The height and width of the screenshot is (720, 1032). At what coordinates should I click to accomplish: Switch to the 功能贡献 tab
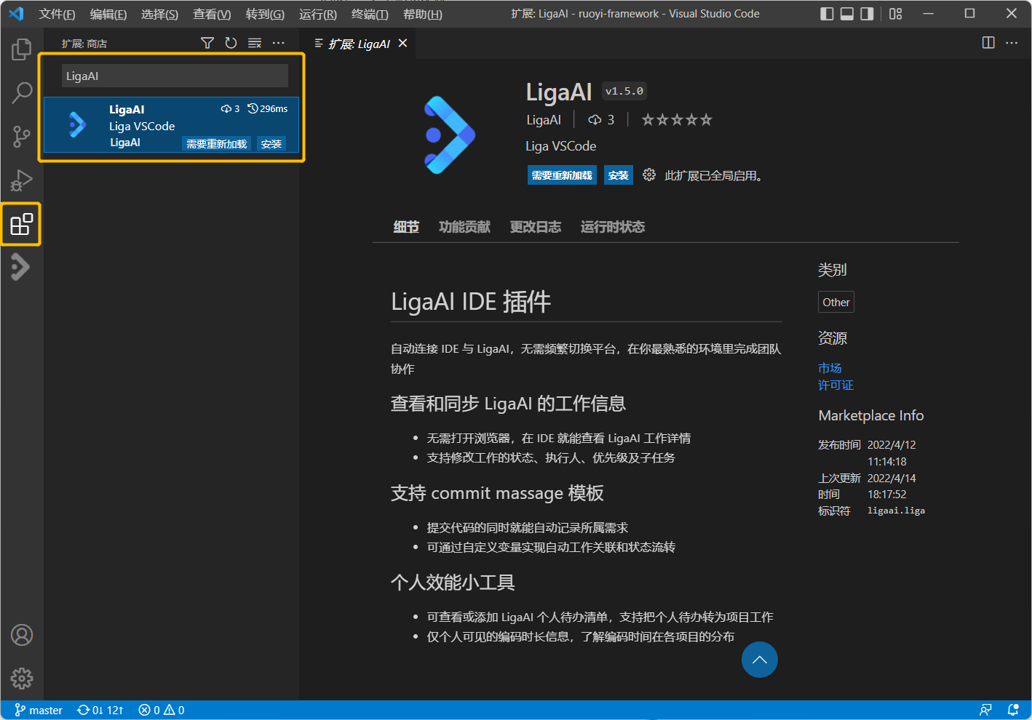464,227
